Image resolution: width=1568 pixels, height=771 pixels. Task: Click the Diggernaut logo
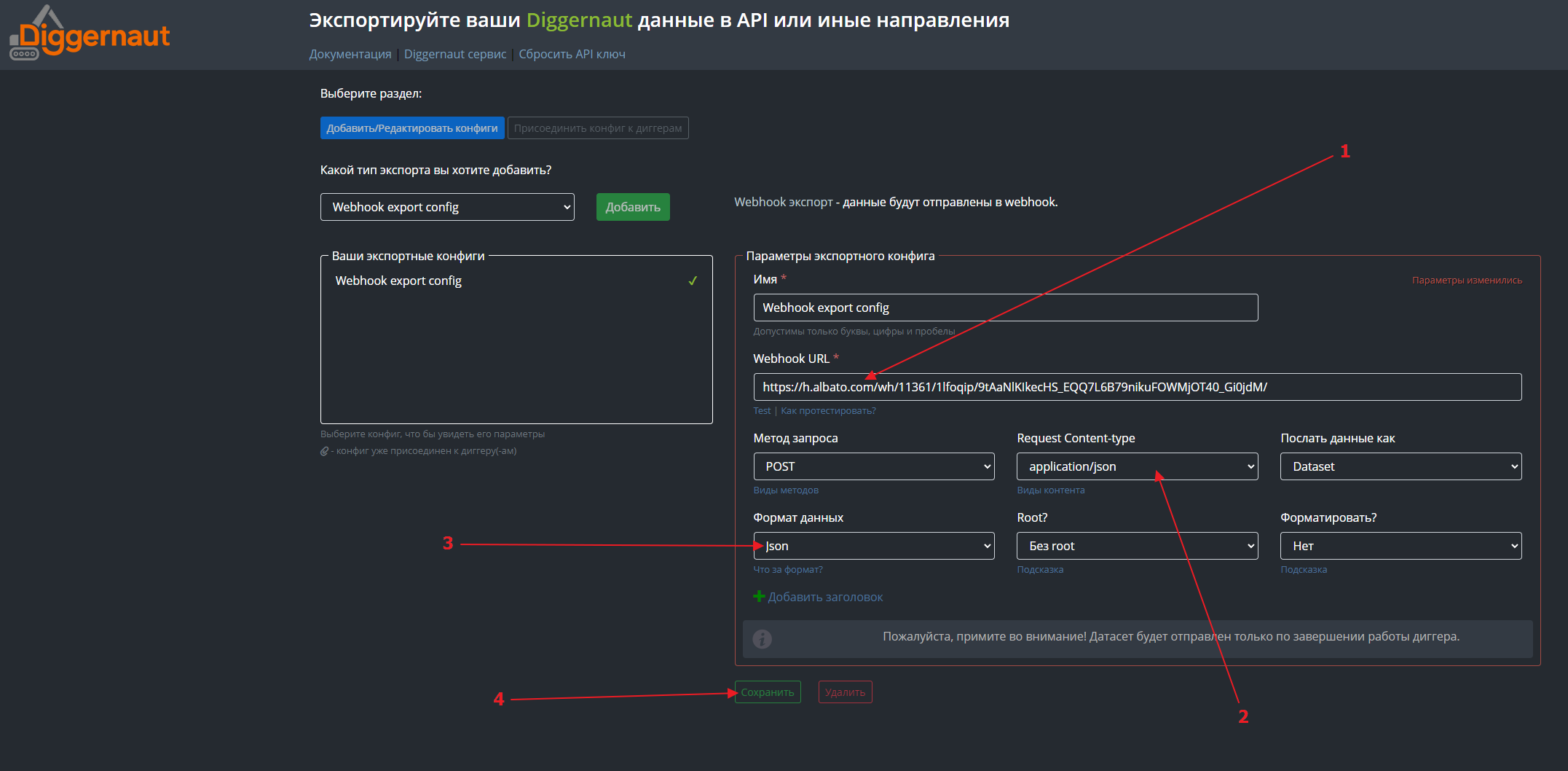click(x=89, y=34)
